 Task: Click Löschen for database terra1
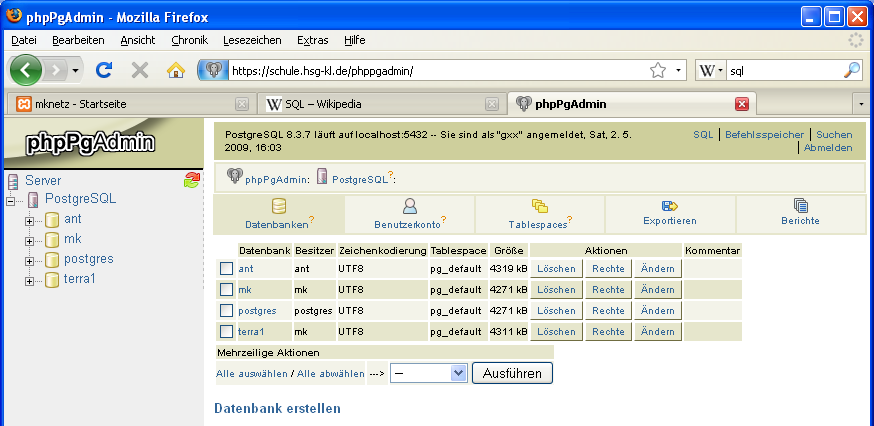pyautogui.click(x=556, y=331)
